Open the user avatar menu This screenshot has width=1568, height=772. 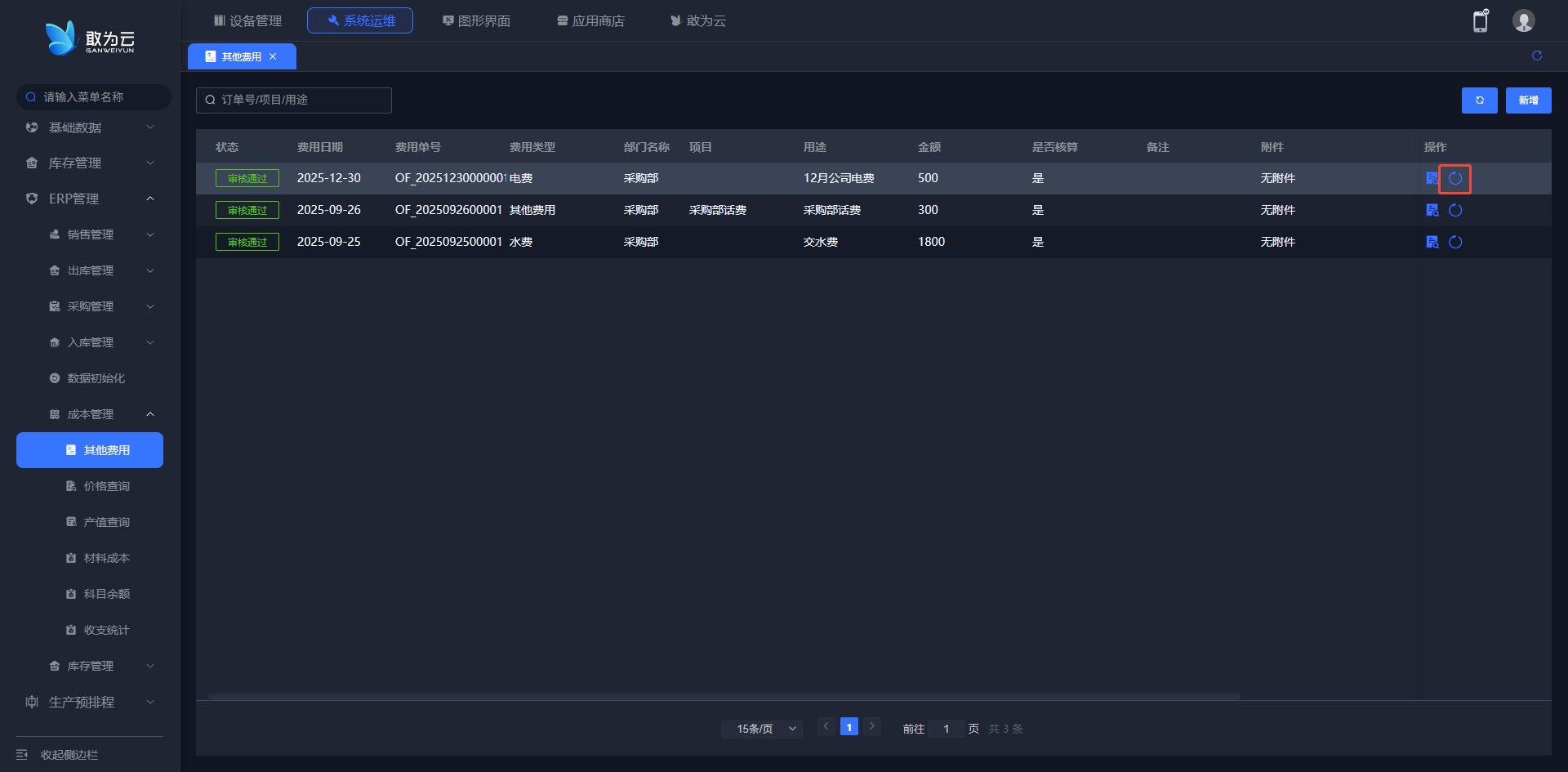[x=1523, y=21]
